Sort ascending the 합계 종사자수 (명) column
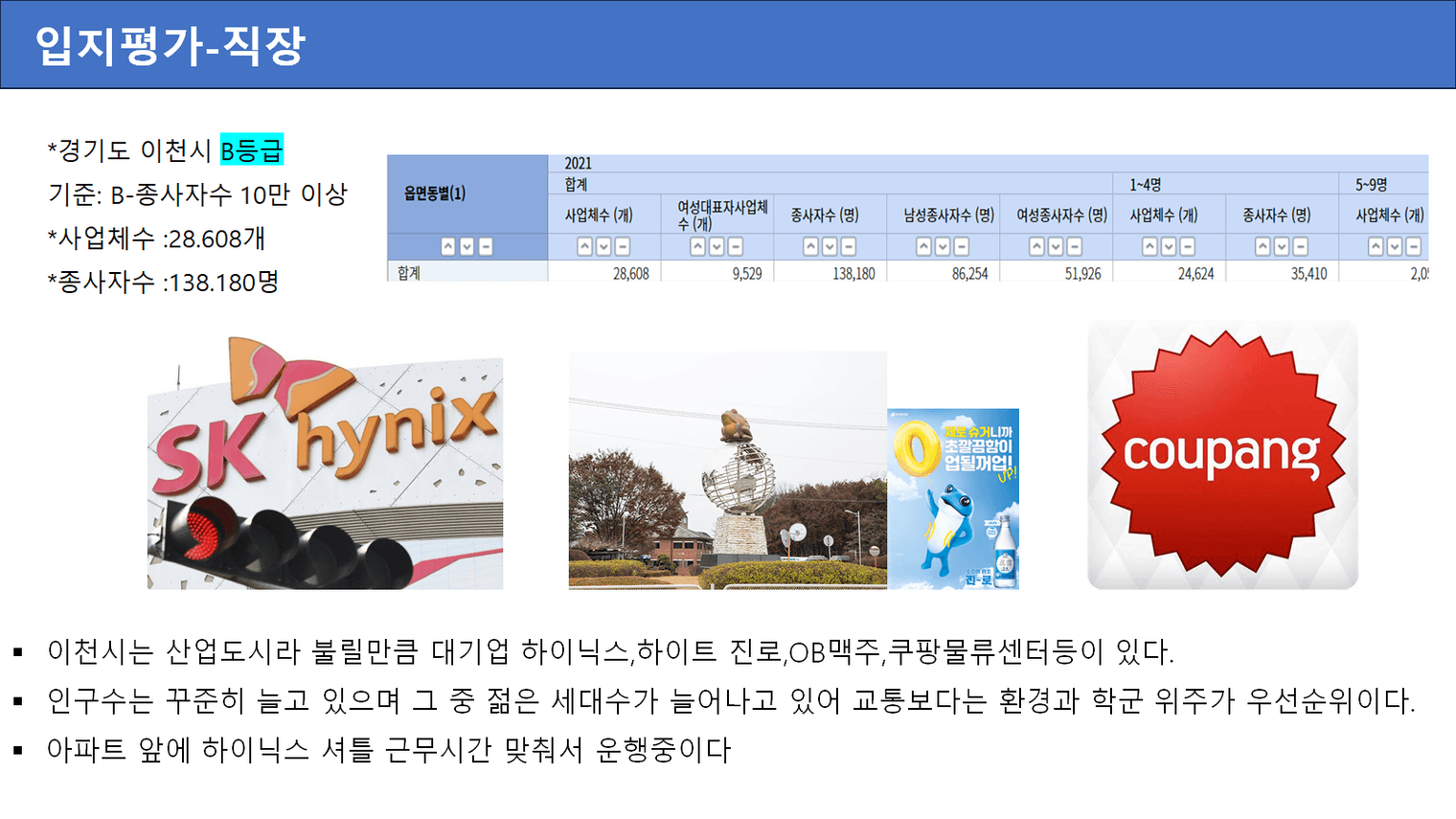The image size is (1456, 819). pyautogui.click(x=810, y=246)
